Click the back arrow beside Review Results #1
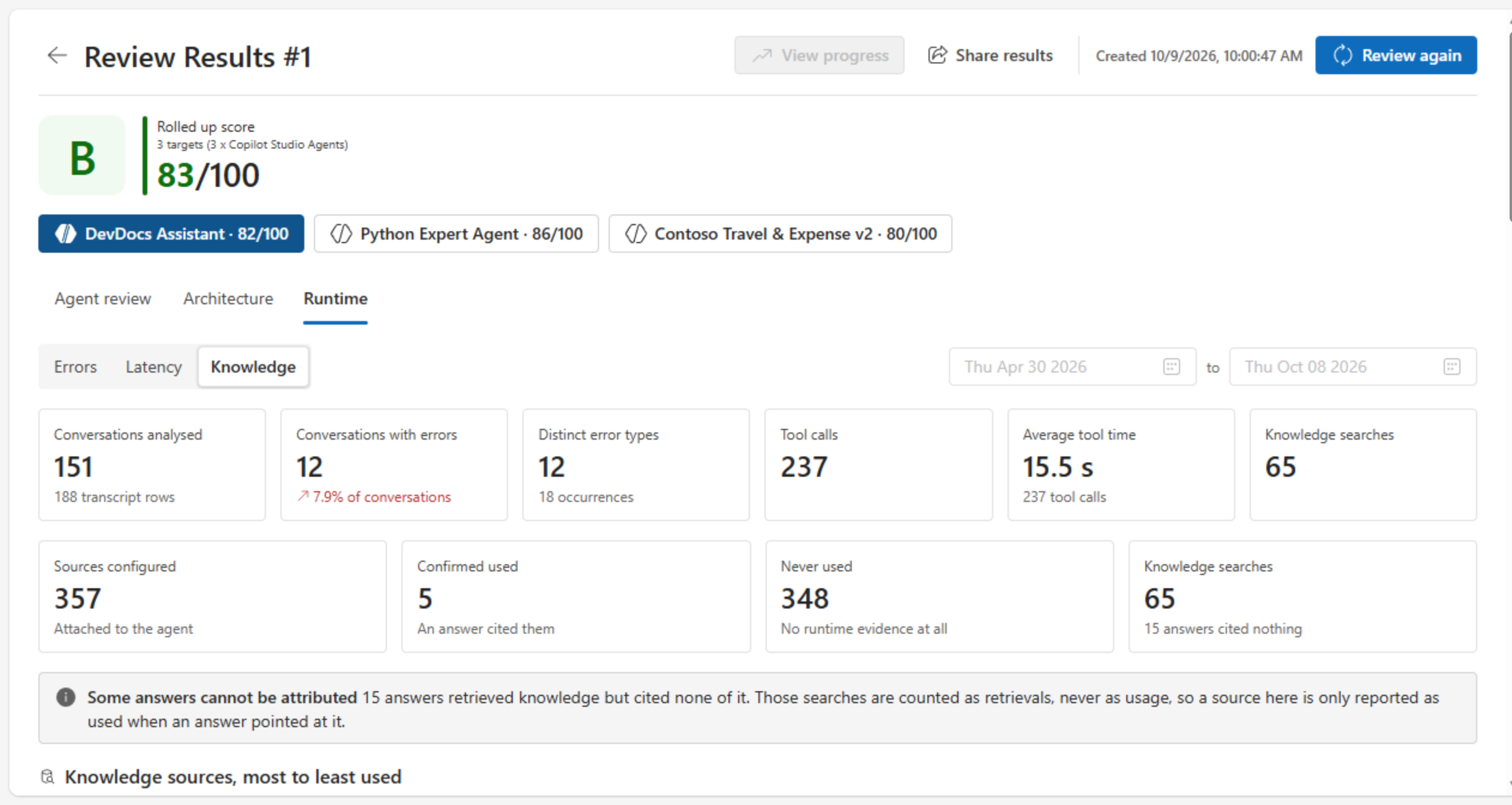The image size is (1512, 805). 57,56
